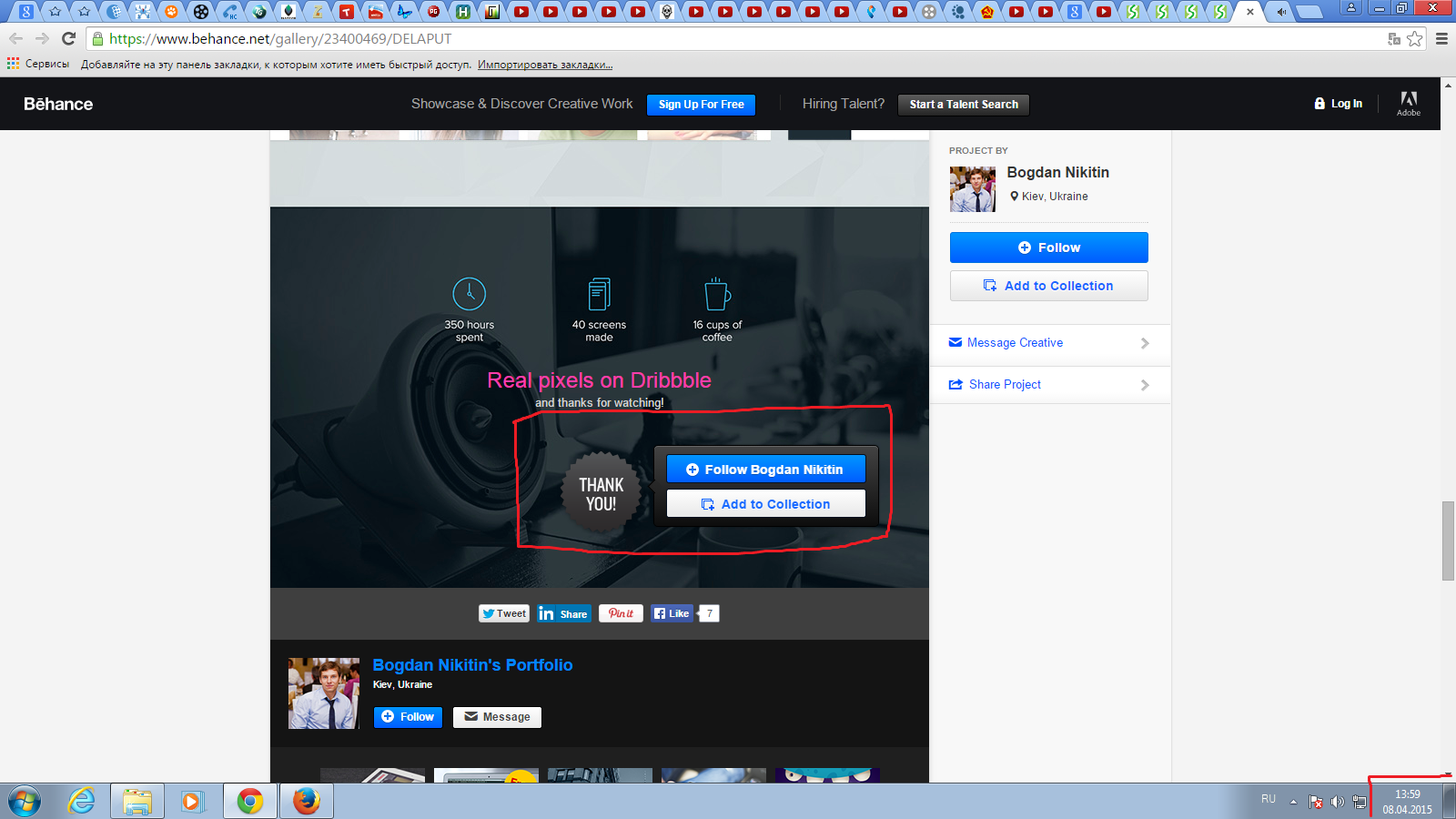The height and width of the screenshot is (819, 1456).
Task: Open the network tray icon
Action: tap(1360, 802)
